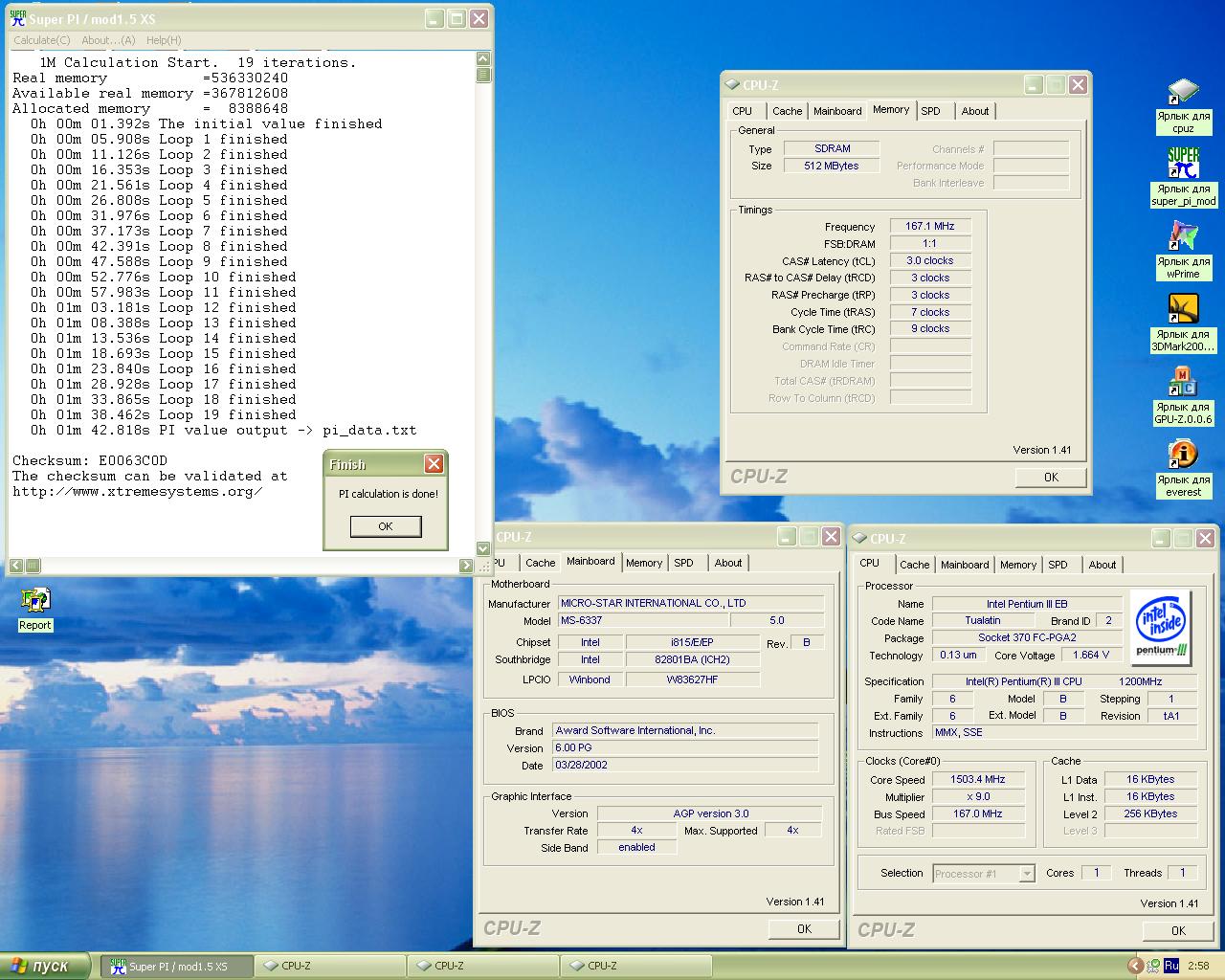Image resolution: width=1225 pixels, height=980 pixels.
Task: Open the everest desktop shortcut
Action: click(1183, 469)
